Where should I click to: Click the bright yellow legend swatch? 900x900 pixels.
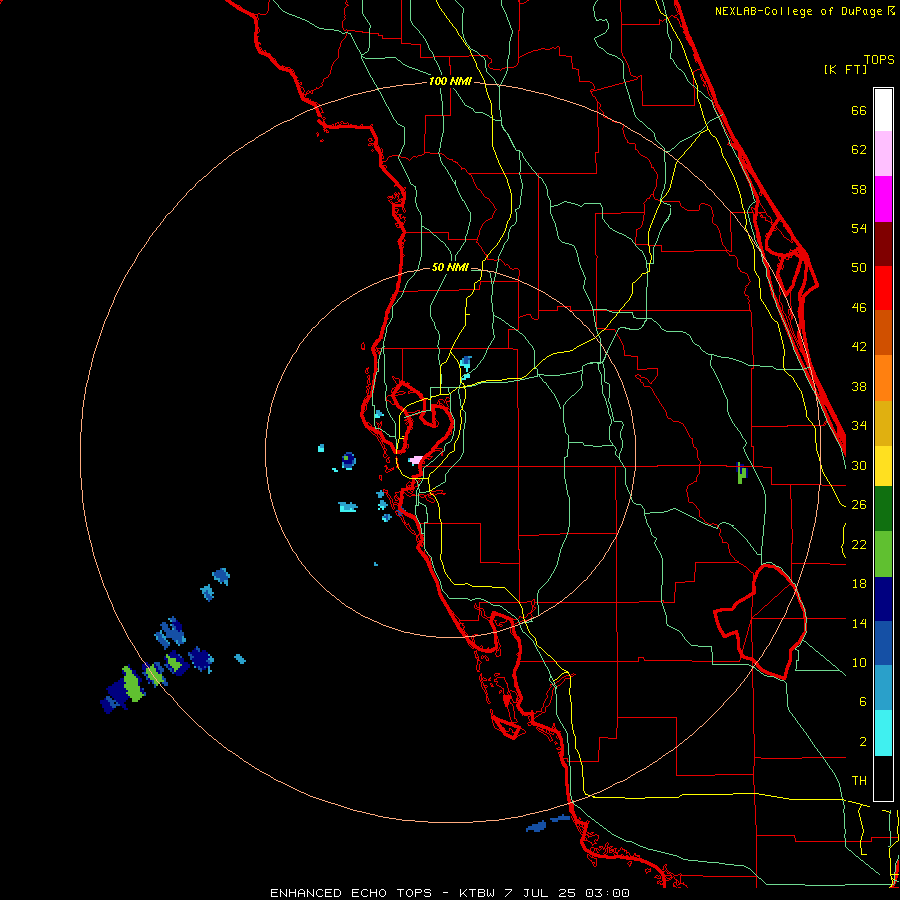pos(883,466)
